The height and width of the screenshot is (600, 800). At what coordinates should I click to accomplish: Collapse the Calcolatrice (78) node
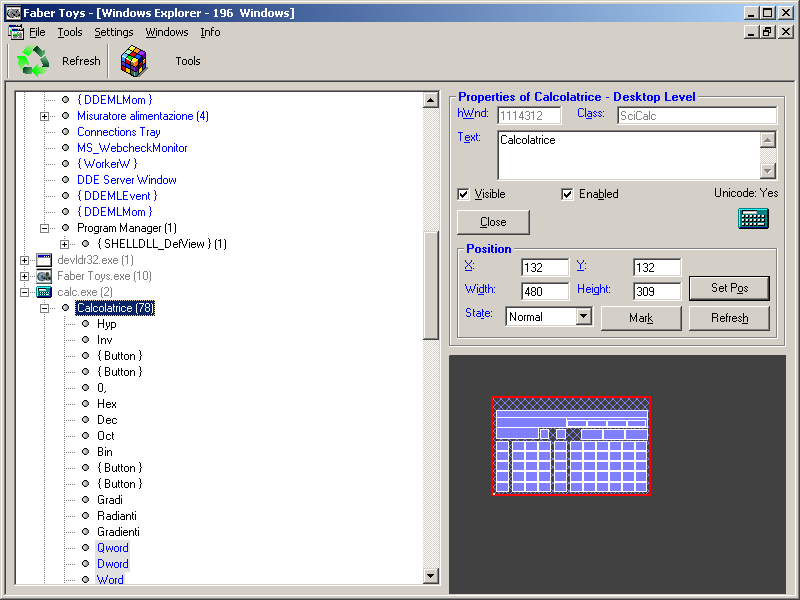44,308
